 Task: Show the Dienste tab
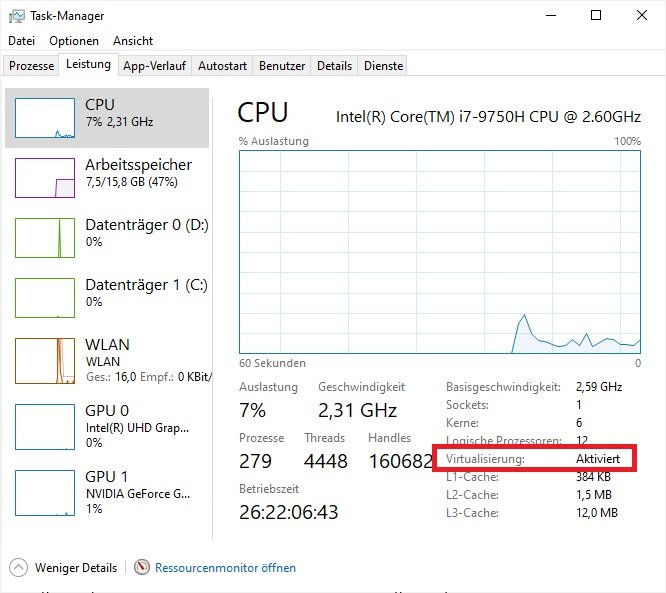[x=383, y=66]
